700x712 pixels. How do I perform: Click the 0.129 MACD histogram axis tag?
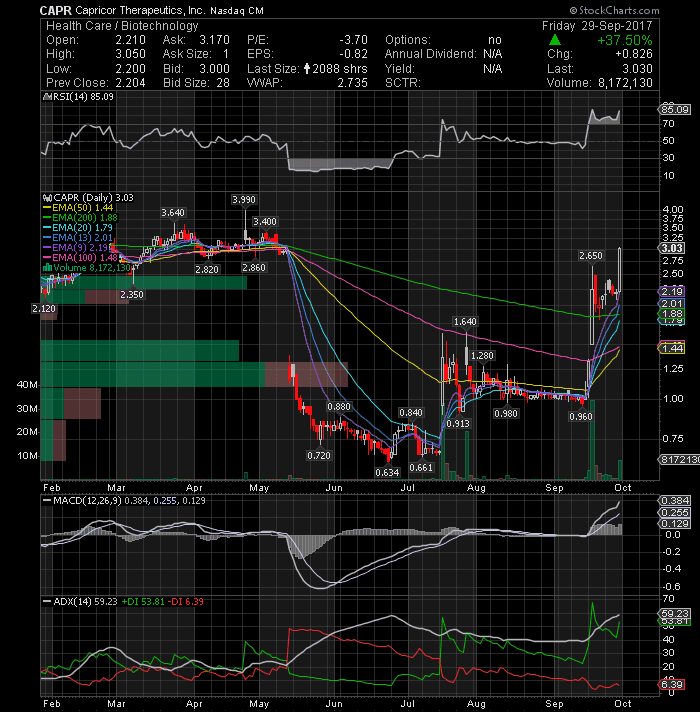pyautogui.click(x=675, y=524)
